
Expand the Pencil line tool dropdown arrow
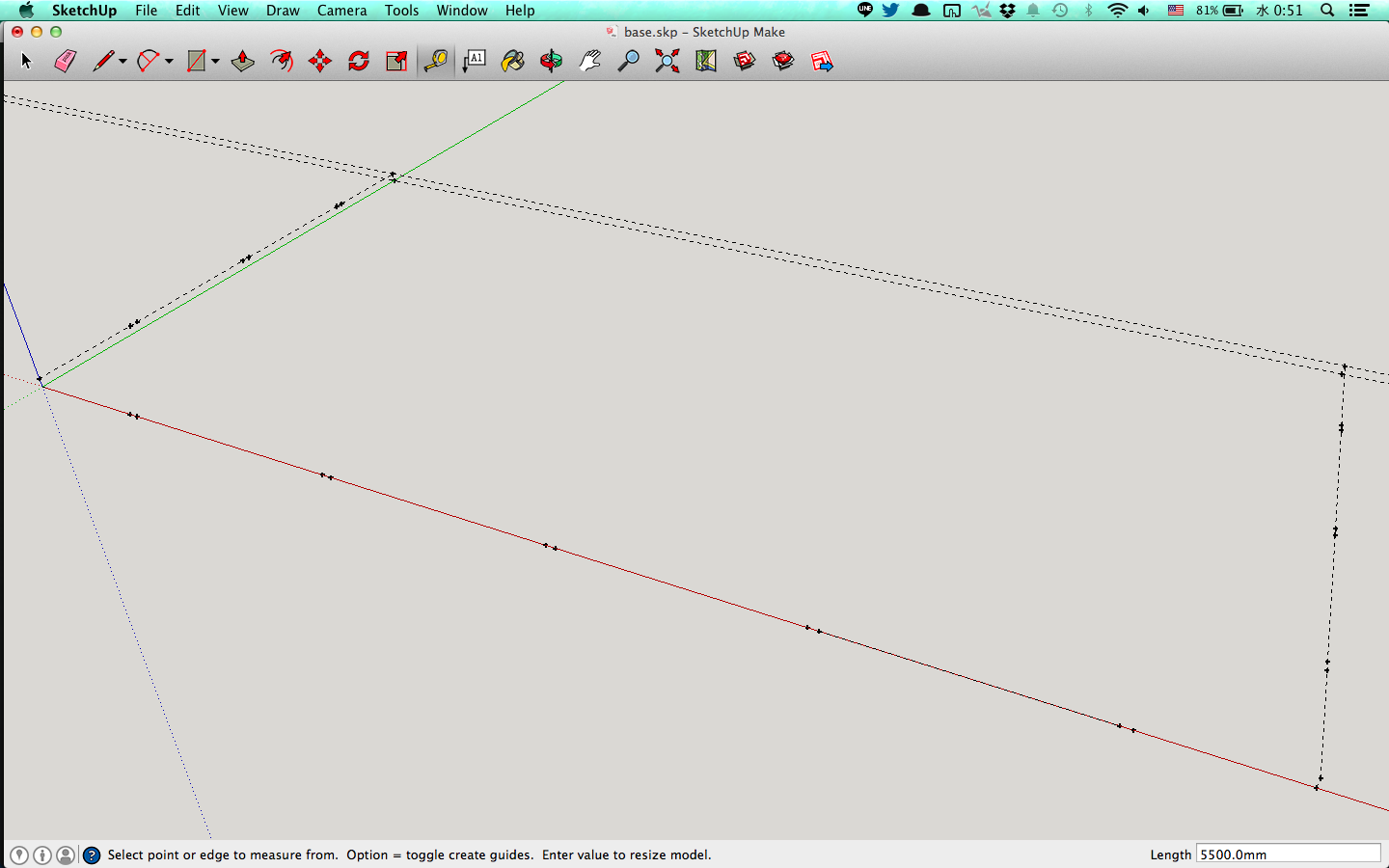tap(123, 62)
